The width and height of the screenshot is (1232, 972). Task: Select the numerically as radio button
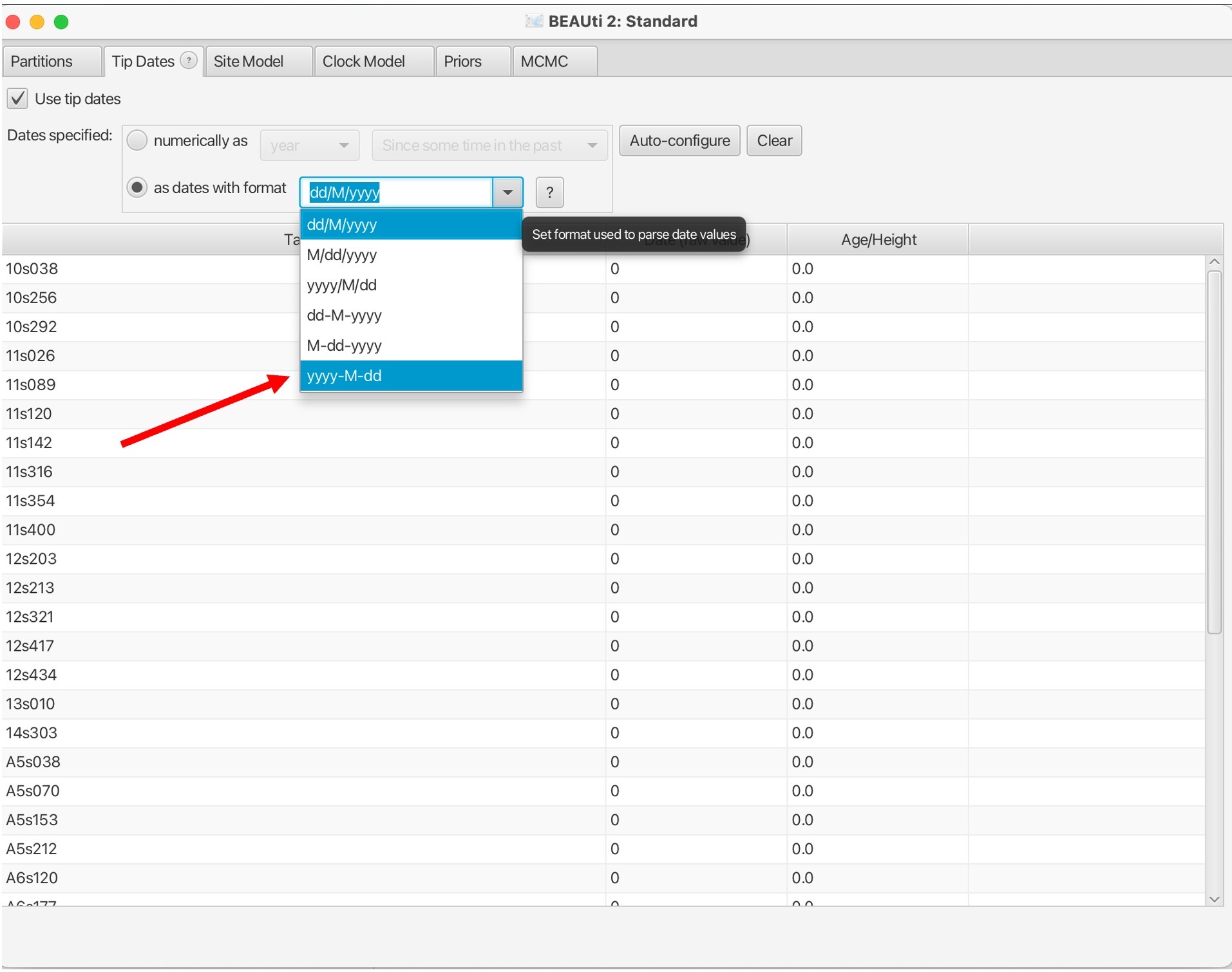point(137,140)
